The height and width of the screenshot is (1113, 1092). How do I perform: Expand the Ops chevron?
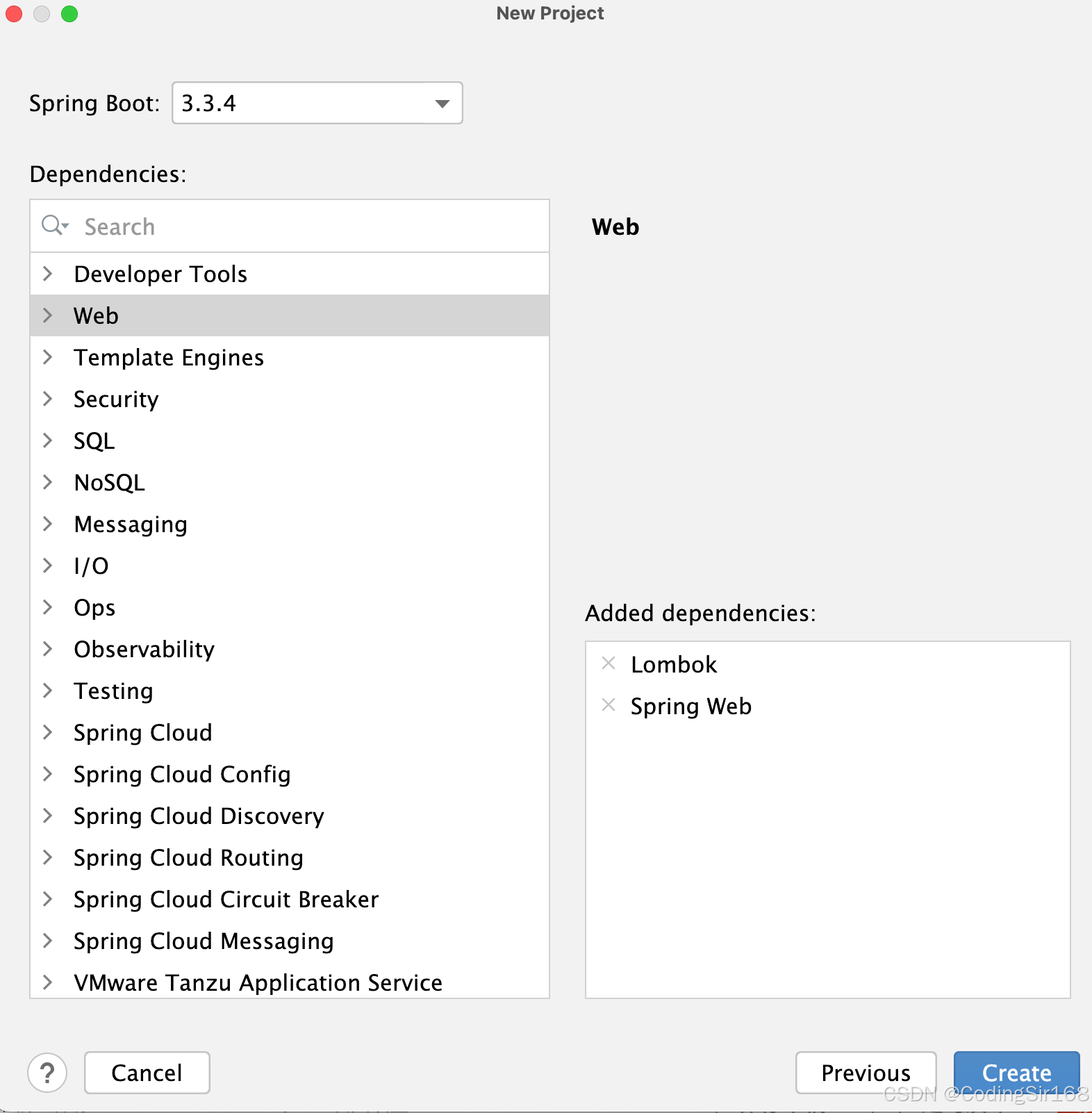point(48,607)
